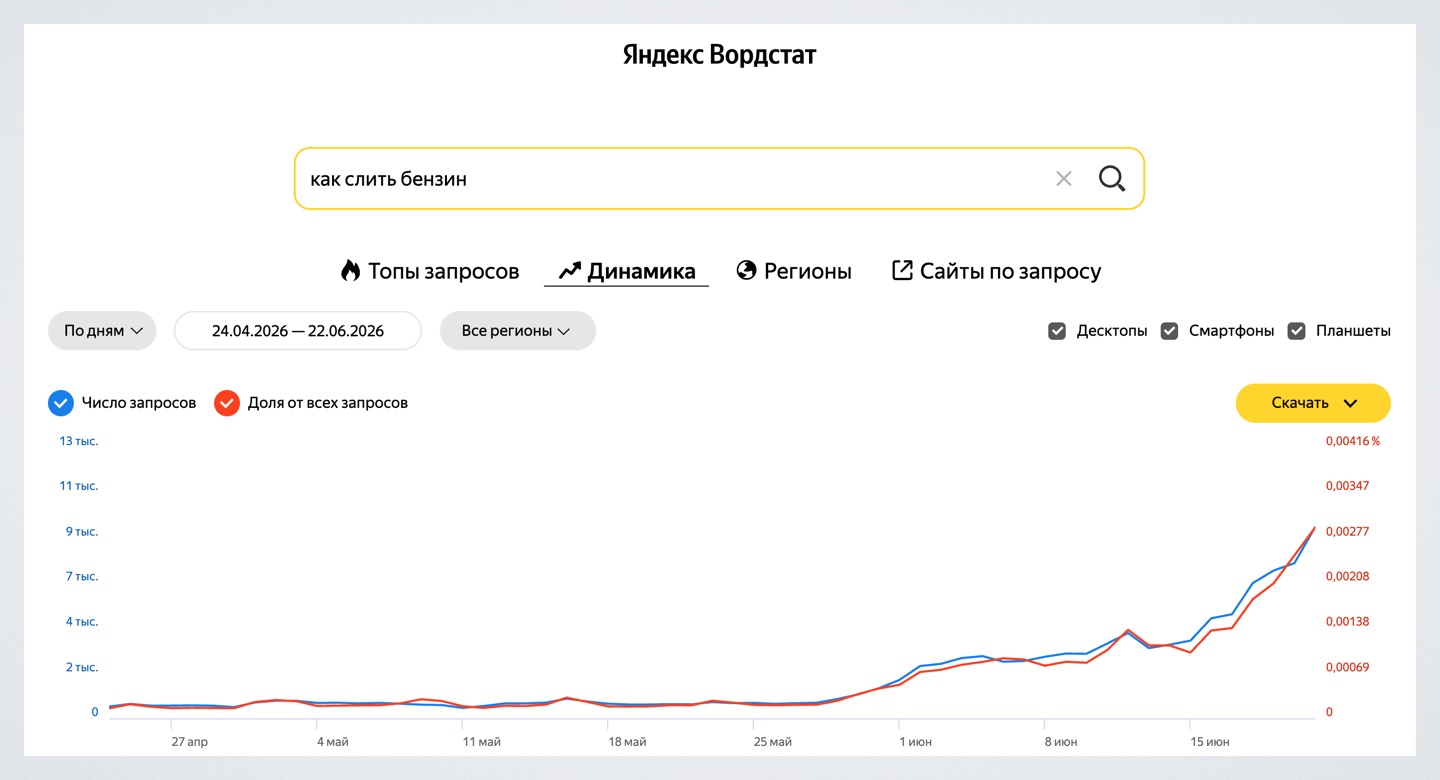Expand the Скачать download menu
The height and width of the screenshot is (780, 1440).
tap(1313, 403)
